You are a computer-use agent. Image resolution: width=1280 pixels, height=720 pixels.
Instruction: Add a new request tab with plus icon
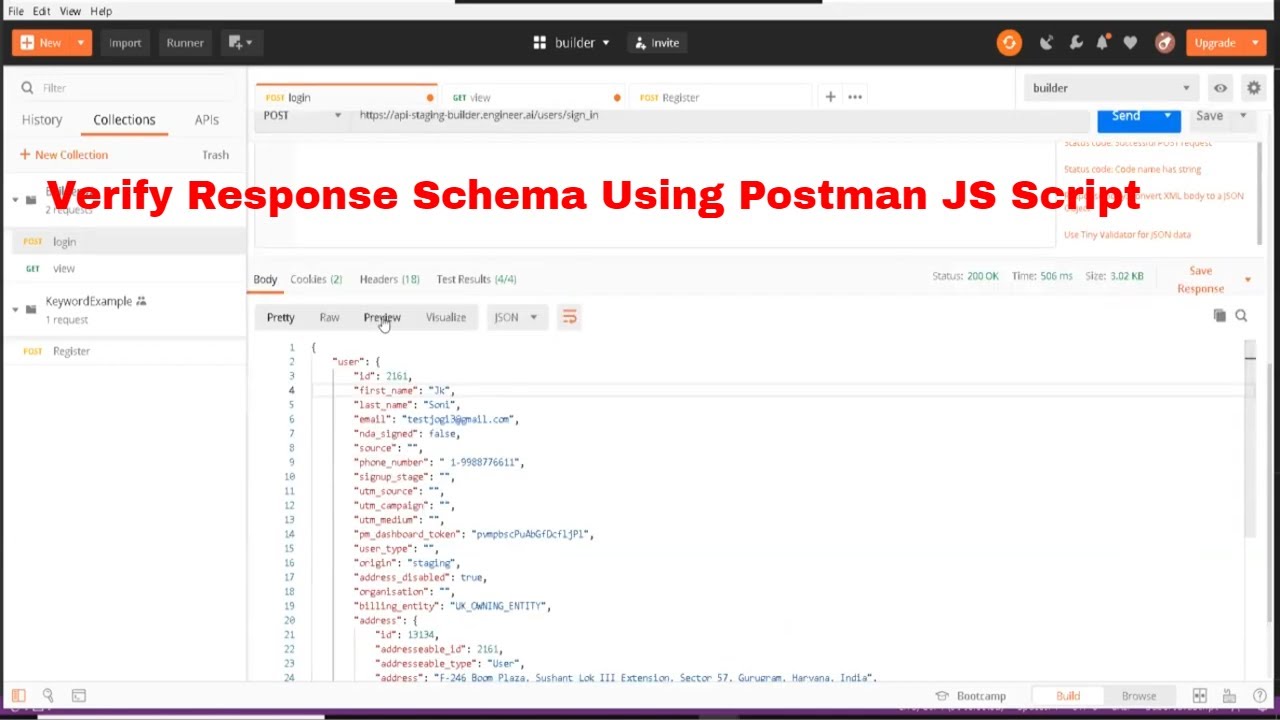(830, 97)
